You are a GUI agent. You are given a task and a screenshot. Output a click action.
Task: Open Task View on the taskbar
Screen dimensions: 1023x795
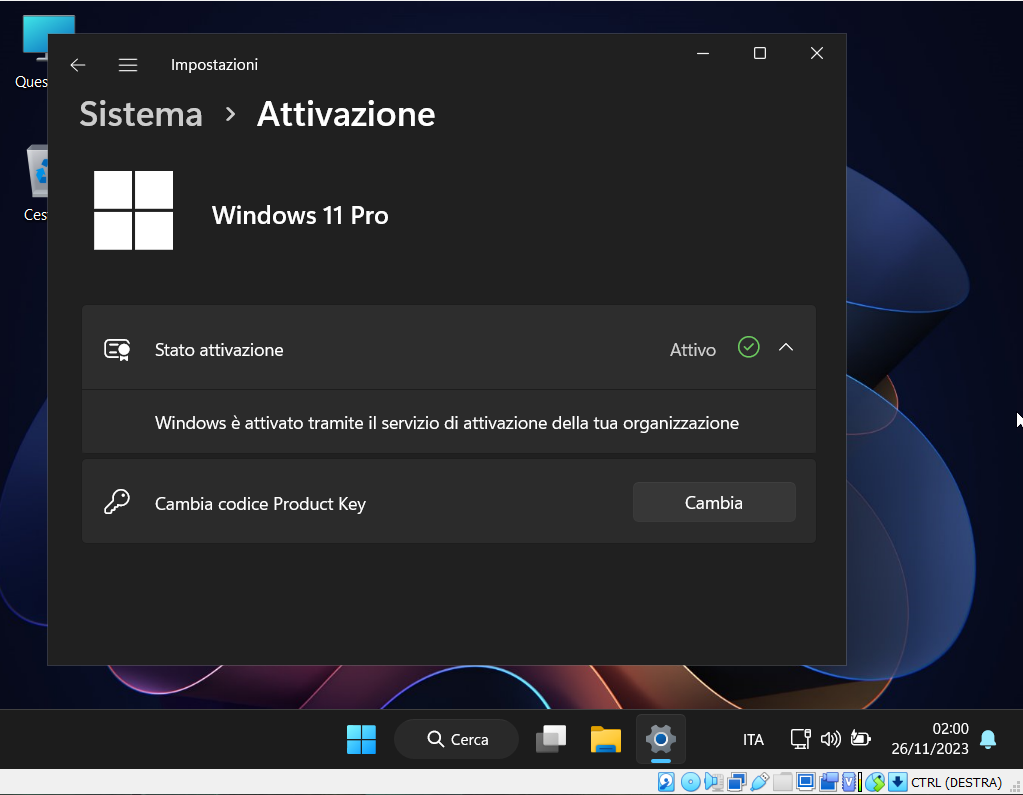coord(551,740)
